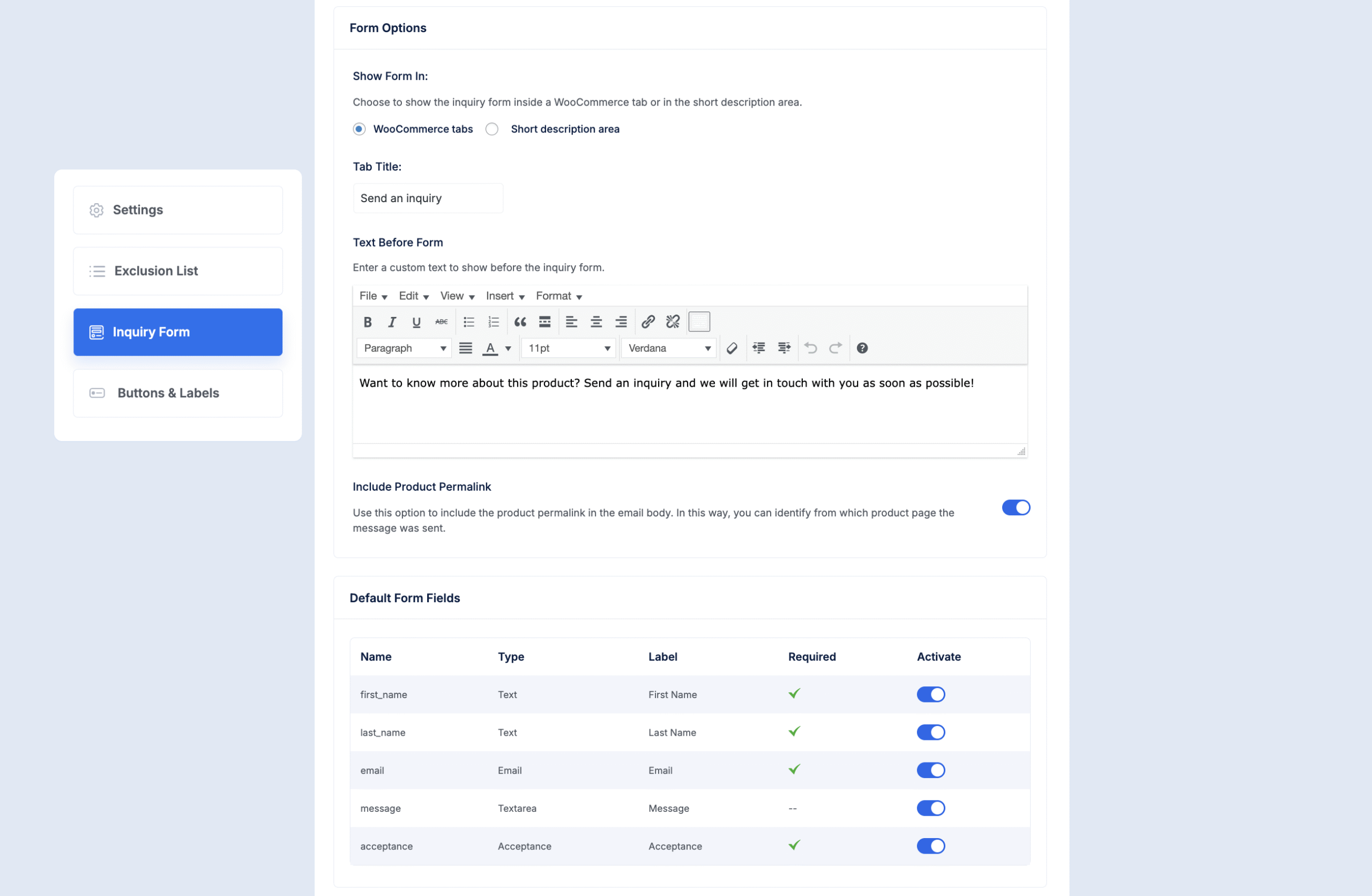Disable the Include Product Permalink toggle
1372x896 pixels.
[x=1015, y=507]
